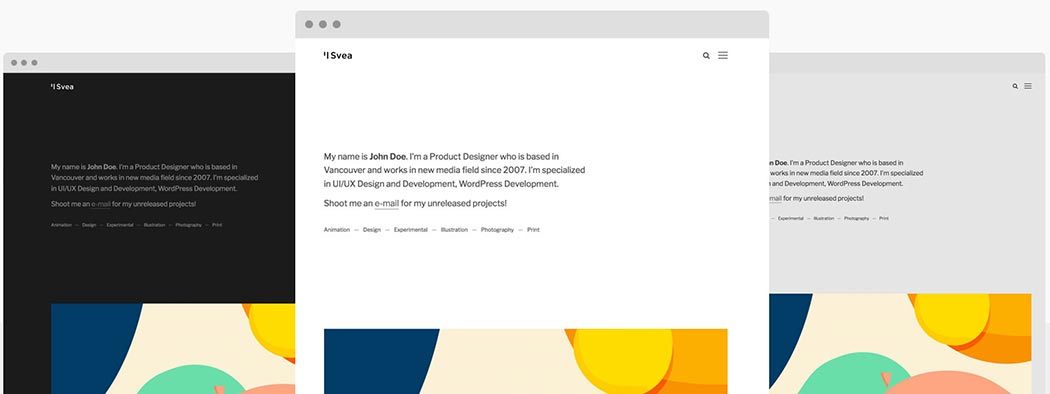
Task: Choose Print in the dark left window
Action: click(x=217, y=225)
